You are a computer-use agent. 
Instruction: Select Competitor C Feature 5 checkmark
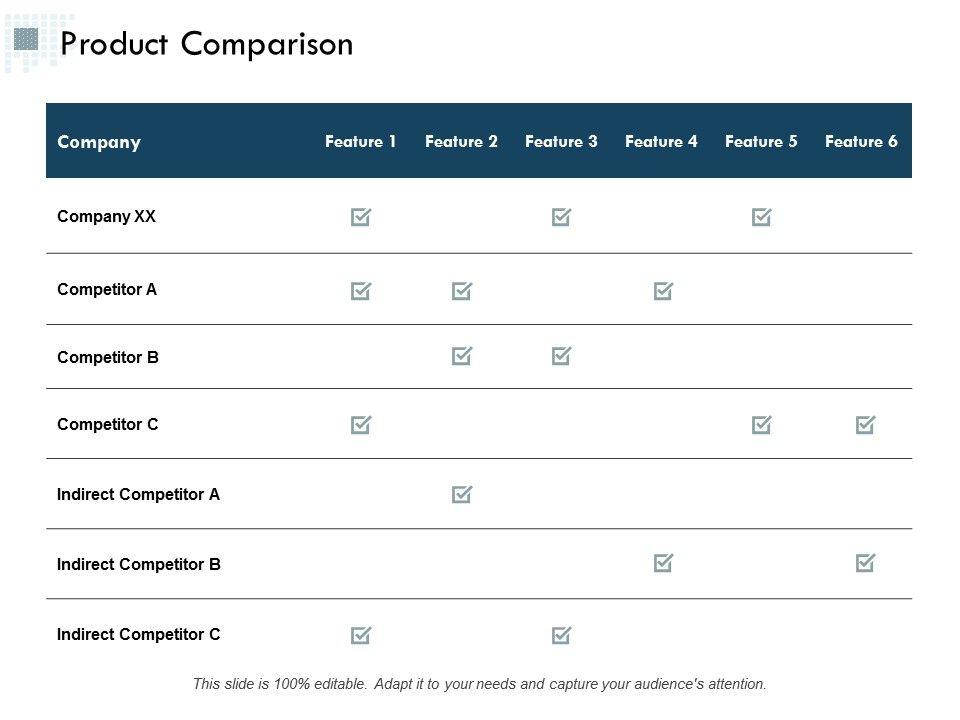coord(762,425)
